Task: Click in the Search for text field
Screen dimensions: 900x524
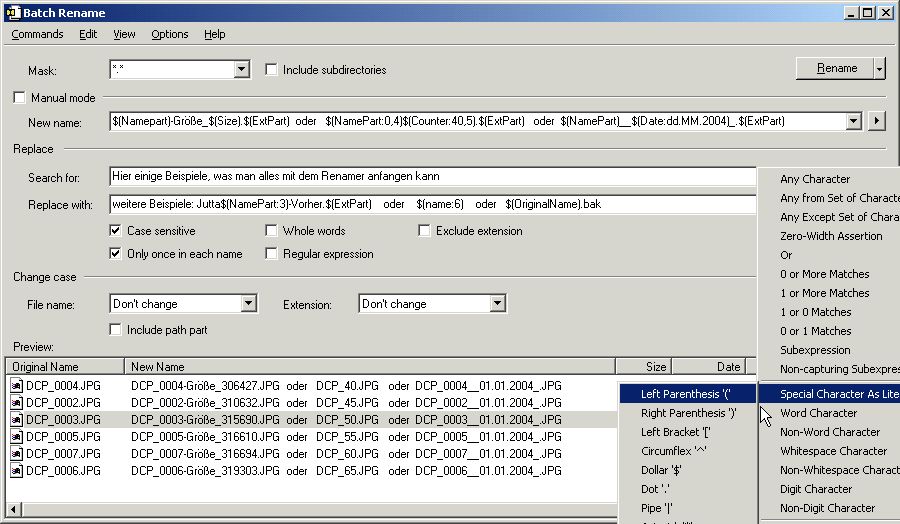Action: pyautogui.click(x=433, y=176)
